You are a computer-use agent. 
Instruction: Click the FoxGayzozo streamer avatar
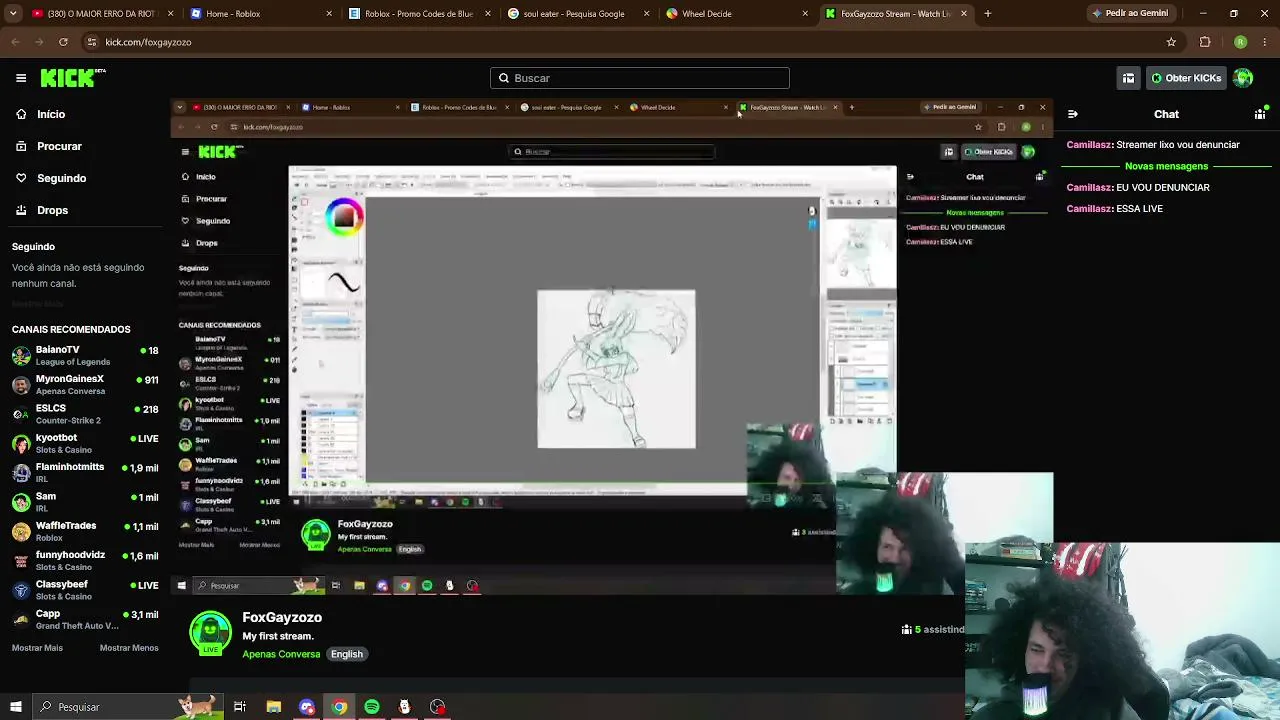click(x=210, y=633)
